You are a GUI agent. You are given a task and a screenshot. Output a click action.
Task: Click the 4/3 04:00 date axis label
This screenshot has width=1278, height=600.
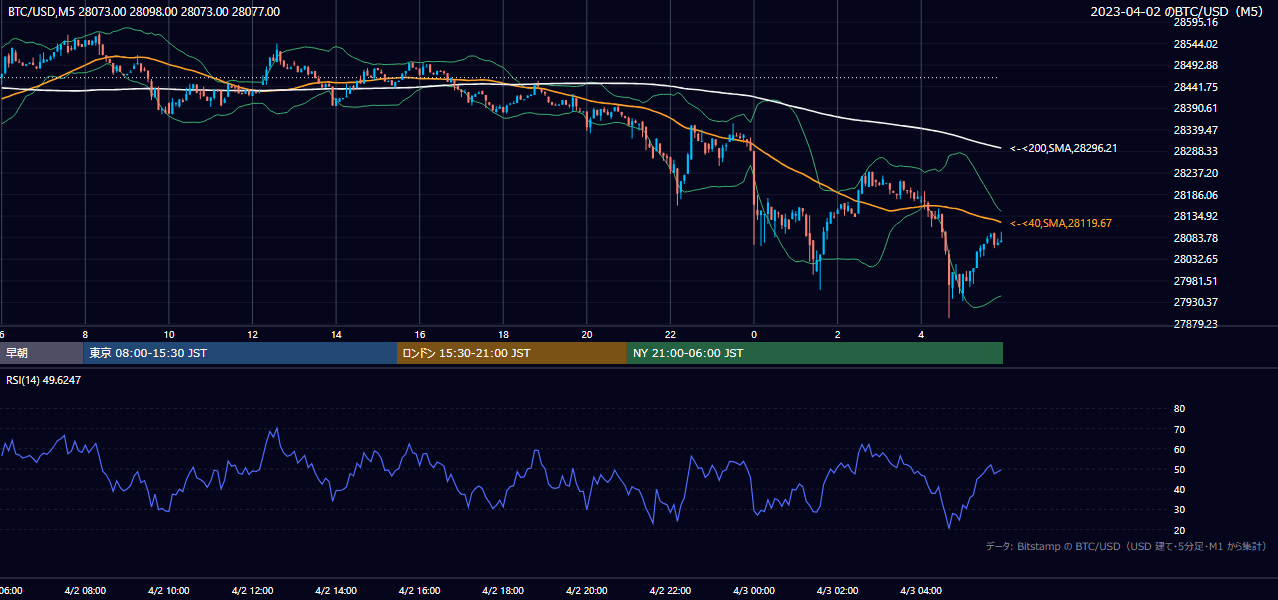click(x=921, y=591)
